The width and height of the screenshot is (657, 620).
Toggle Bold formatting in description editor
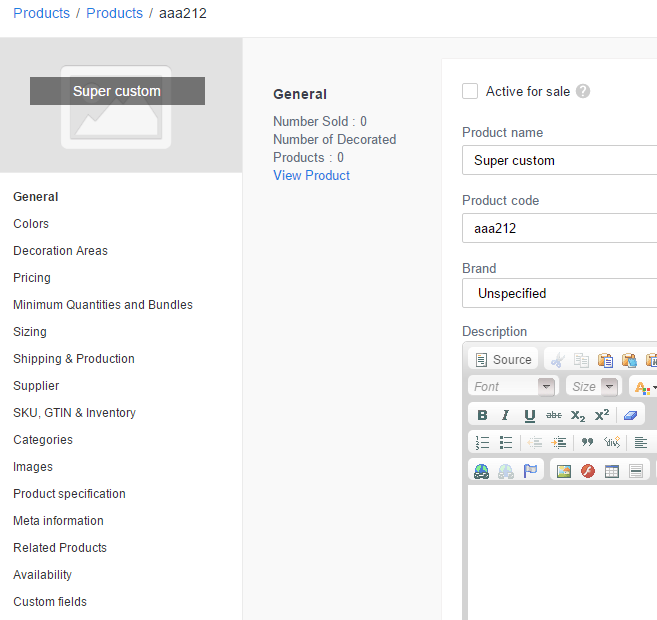(x=482, y=415)
